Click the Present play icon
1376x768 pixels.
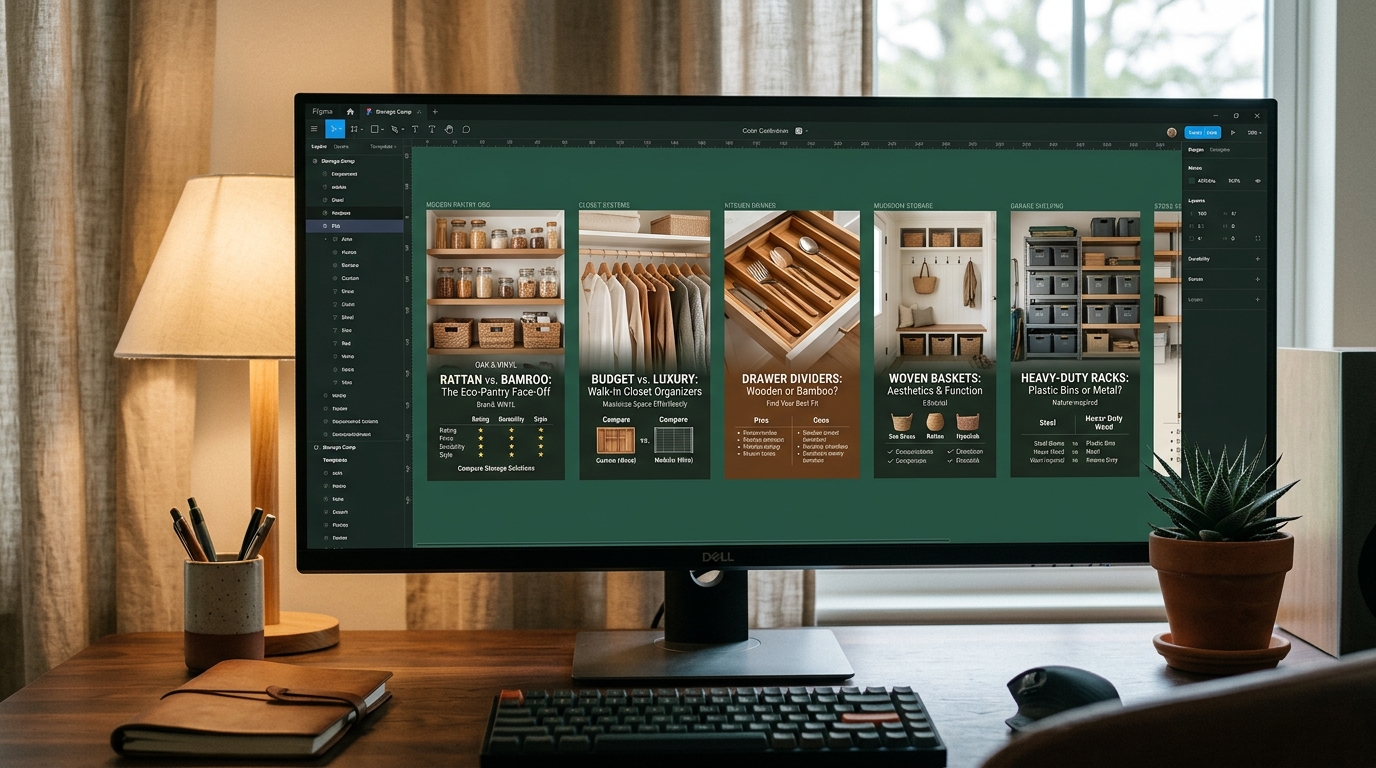[x=1233, y=132]
